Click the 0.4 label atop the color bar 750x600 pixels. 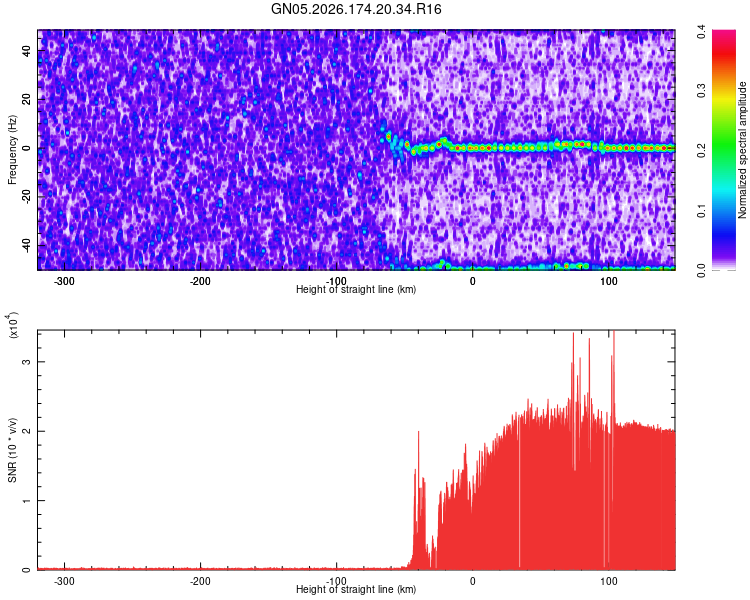click(x=701, y=32)
